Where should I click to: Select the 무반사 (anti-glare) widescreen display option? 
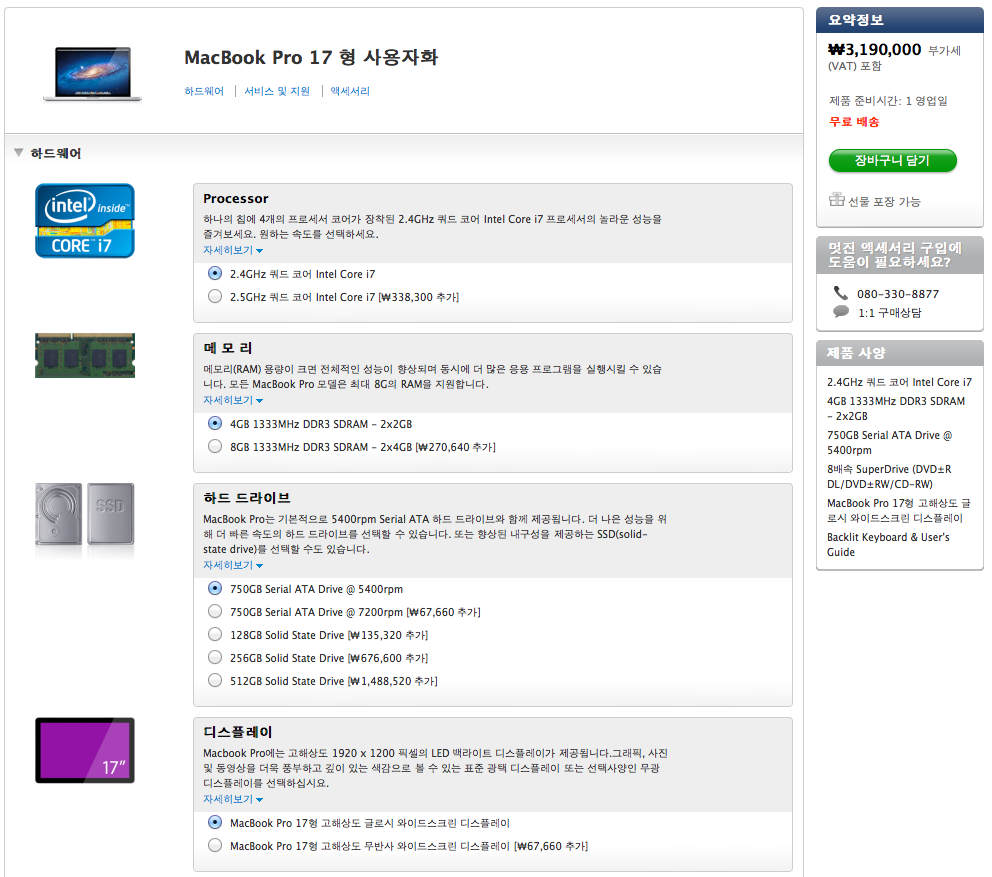pos(215,846)
